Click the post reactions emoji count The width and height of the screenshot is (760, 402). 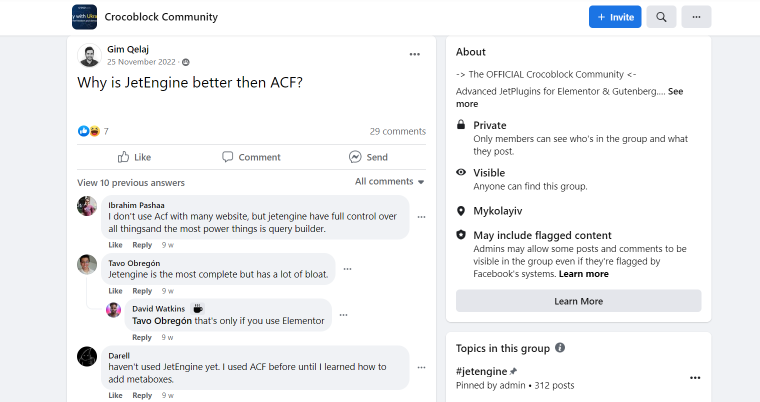click(93, 131)
